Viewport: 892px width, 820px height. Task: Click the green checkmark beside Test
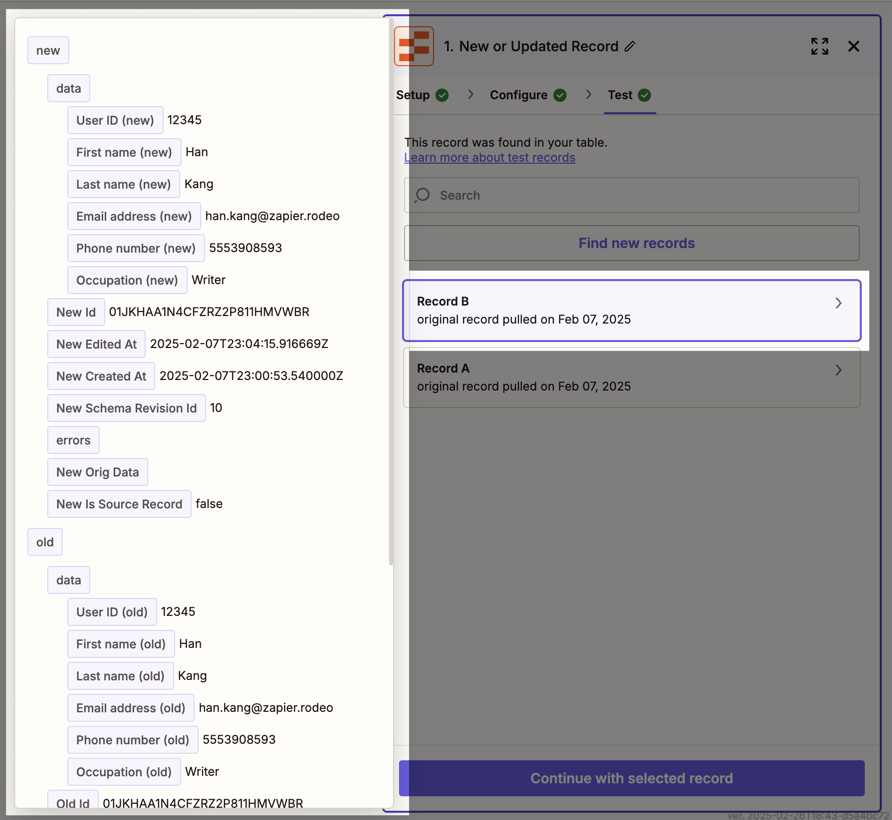point(645,95)
